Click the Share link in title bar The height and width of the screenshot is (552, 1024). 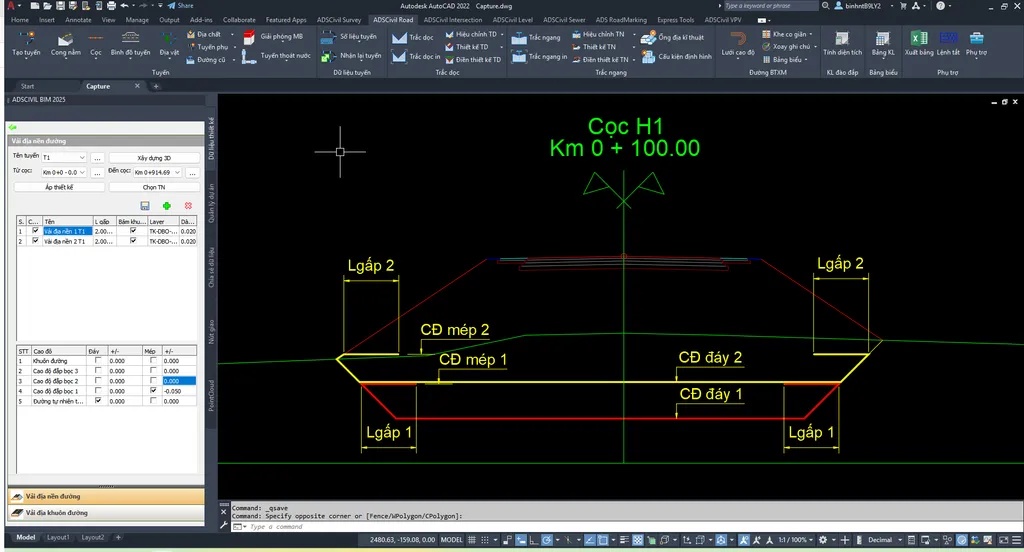coord(180,6)
